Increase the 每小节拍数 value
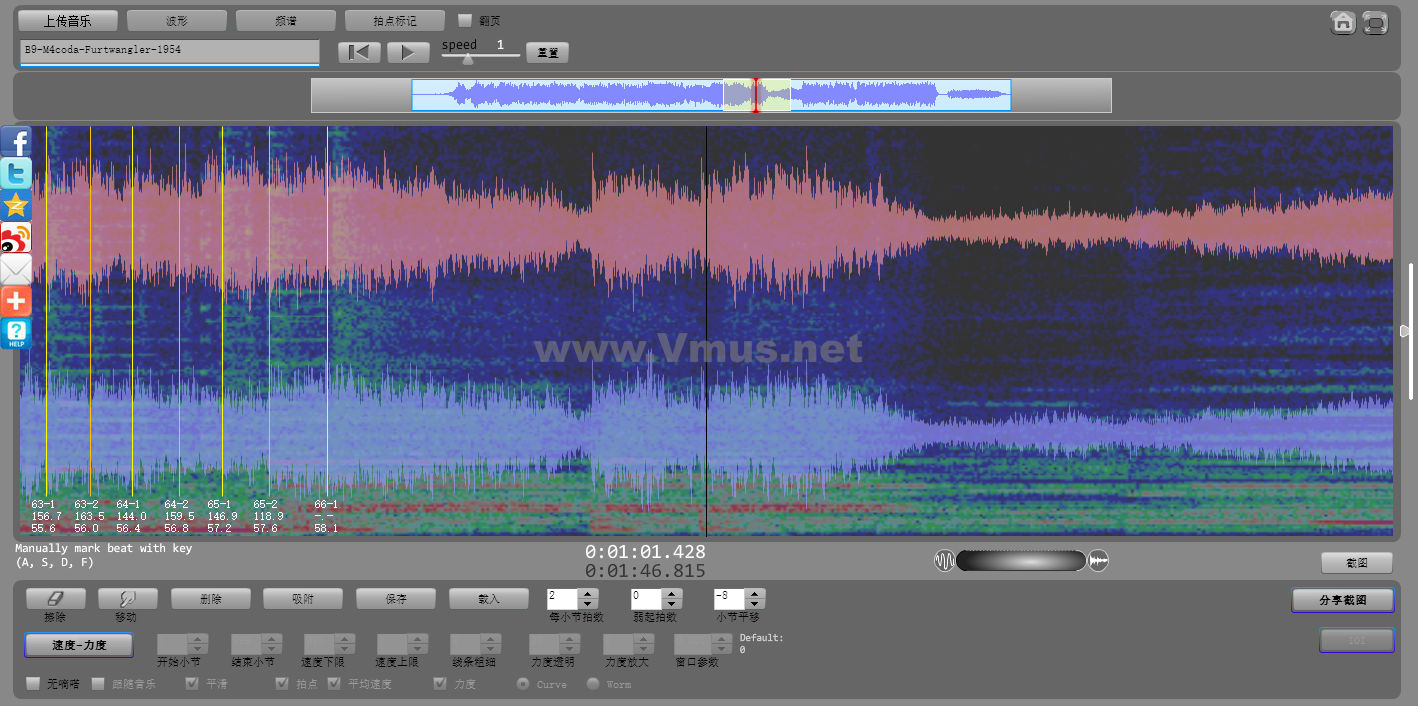Image resolution: width=1418 pixels, height=706 pixels. pyautogui.click(x=589, y=594)
